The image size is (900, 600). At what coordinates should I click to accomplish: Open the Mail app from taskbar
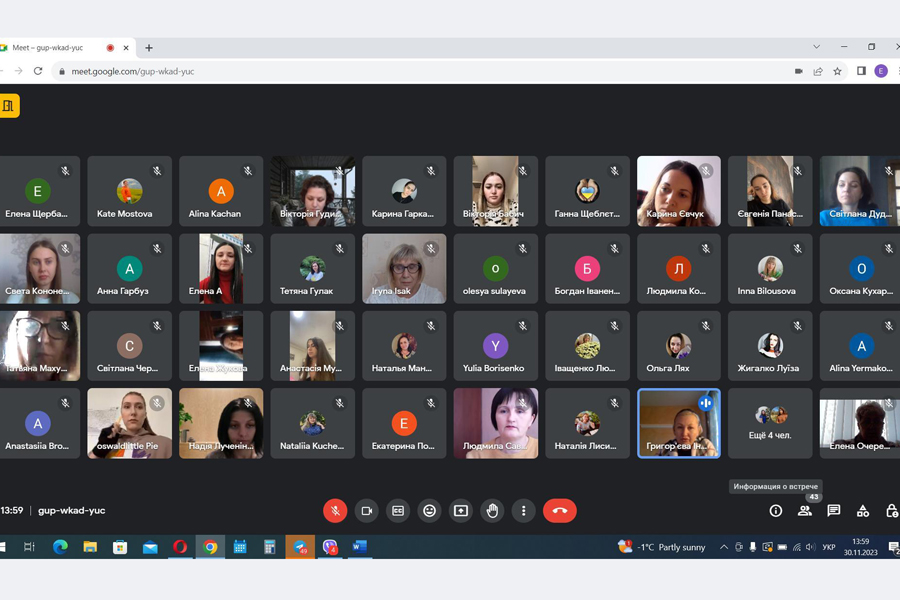pos(150,547)
